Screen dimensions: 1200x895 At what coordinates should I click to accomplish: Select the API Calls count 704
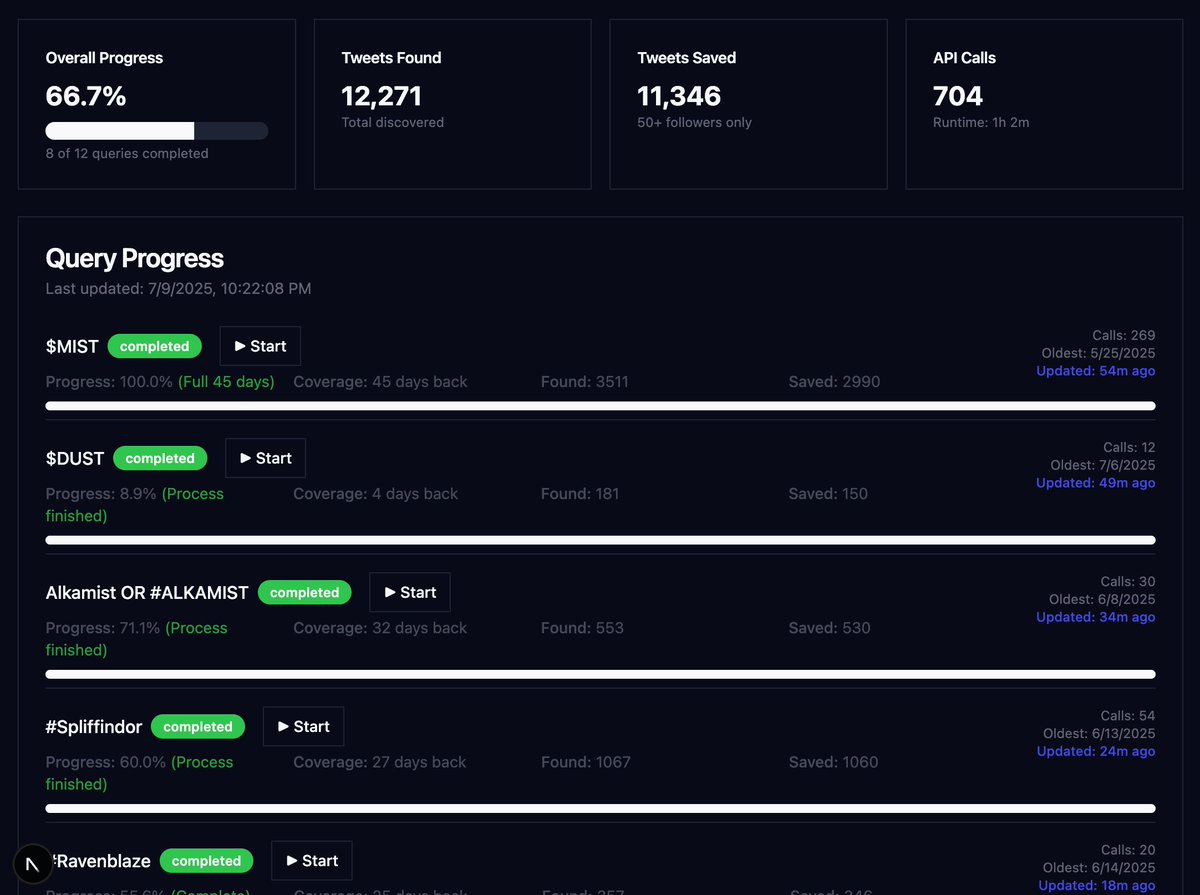point(958,96)
